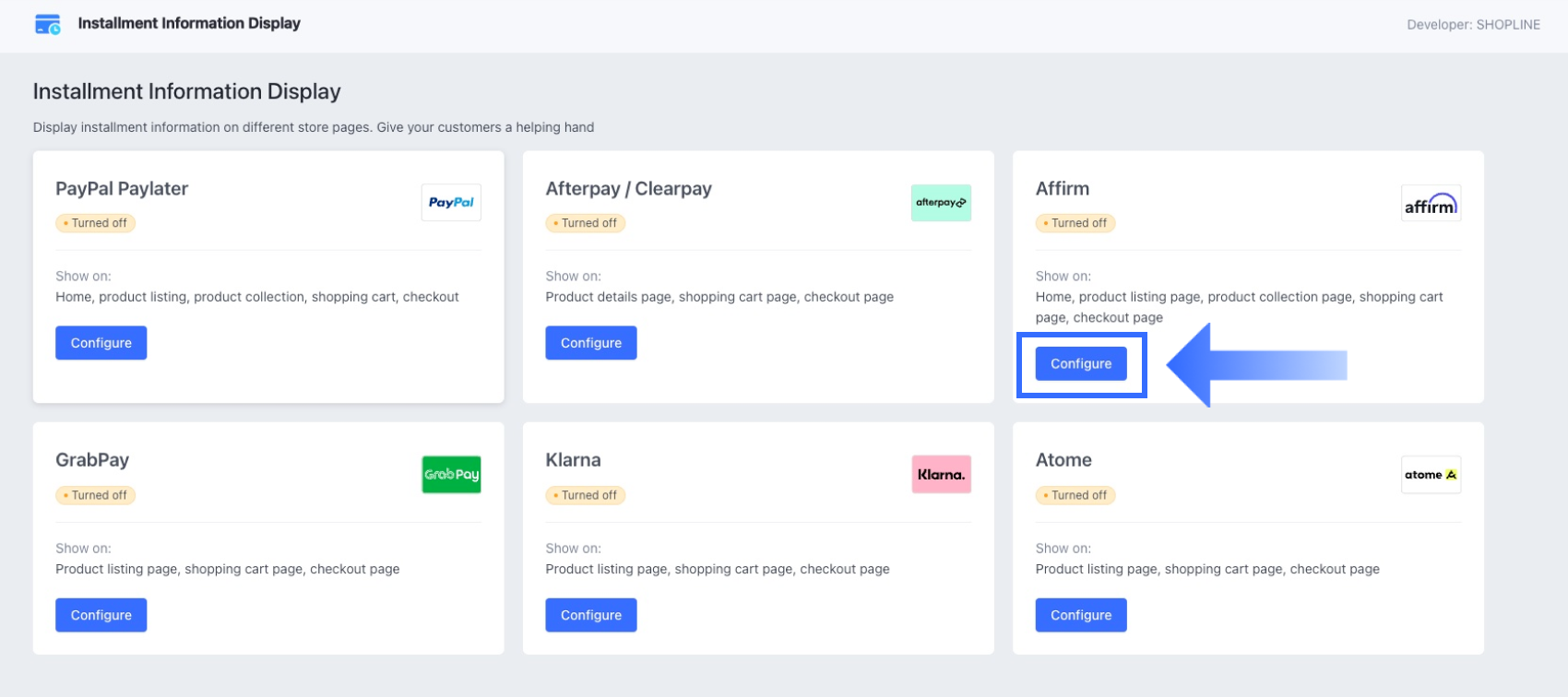Click the Atome logo icon
The height and width of the screenshot is (697, 1568).
point(1431,475)
